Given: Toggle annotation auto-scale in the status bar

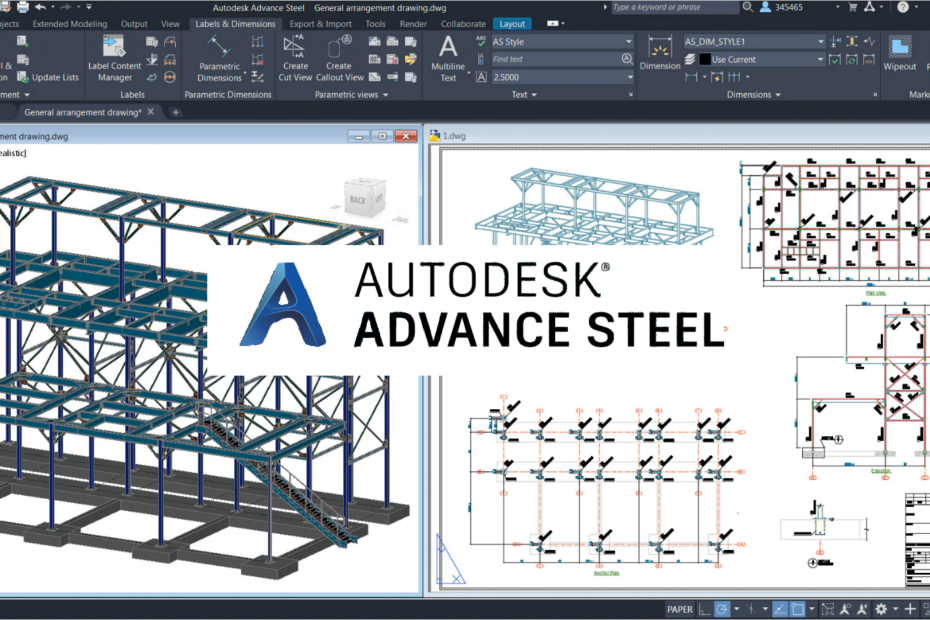Looking at the screenshot, I should coord(863,609).
